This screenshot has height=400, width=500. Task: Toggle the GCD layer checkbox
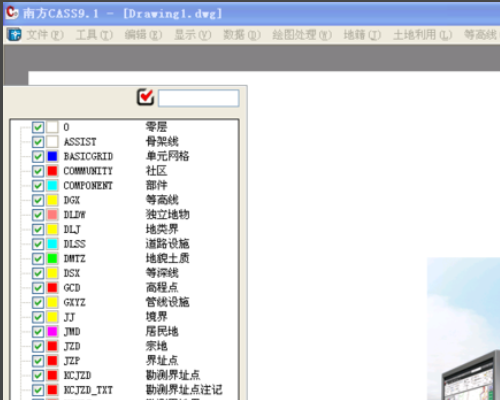click(x=38, y=288)
